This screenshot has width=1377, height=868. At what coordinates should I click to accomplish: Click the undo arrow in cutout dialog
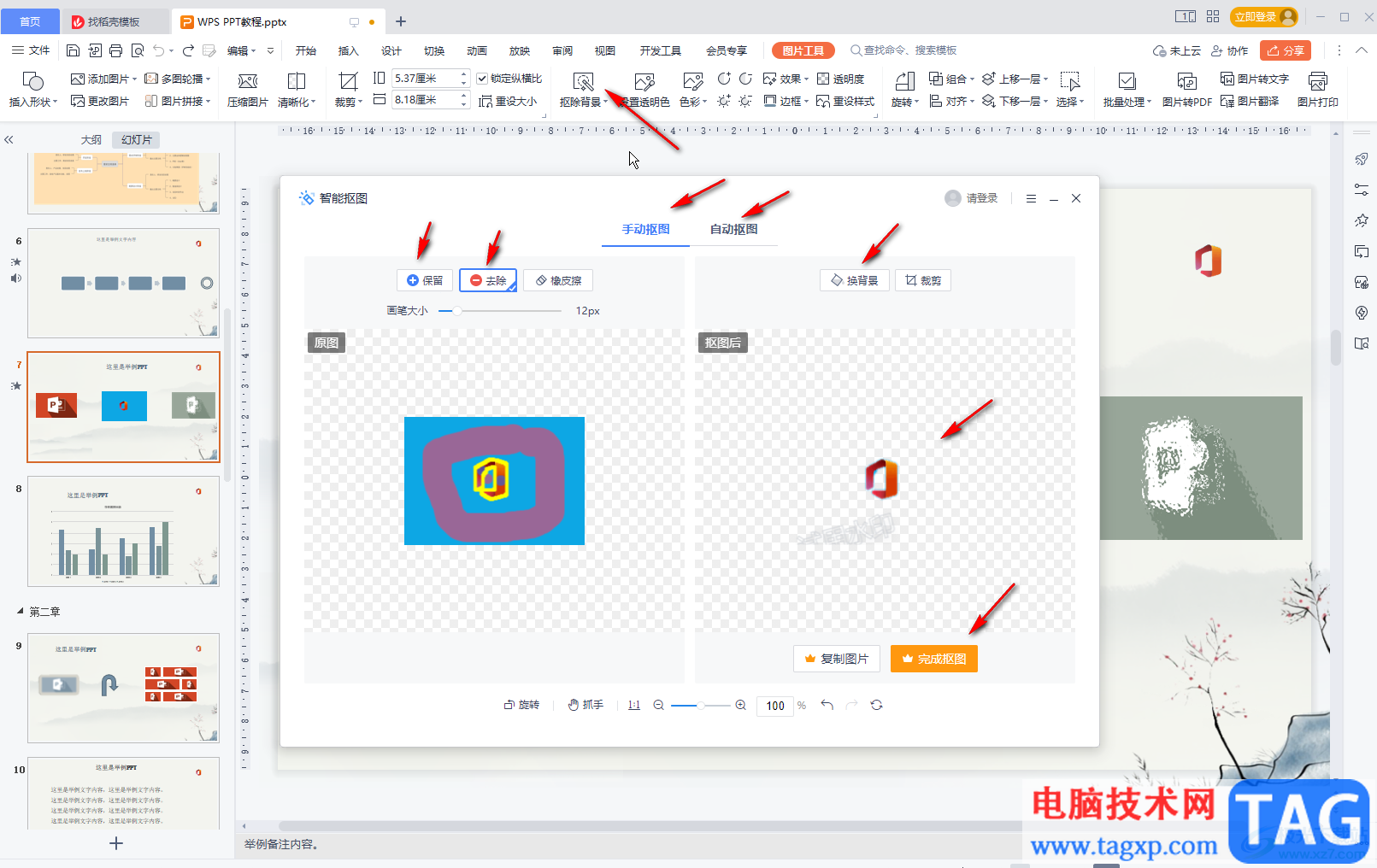tap(827, 705)
